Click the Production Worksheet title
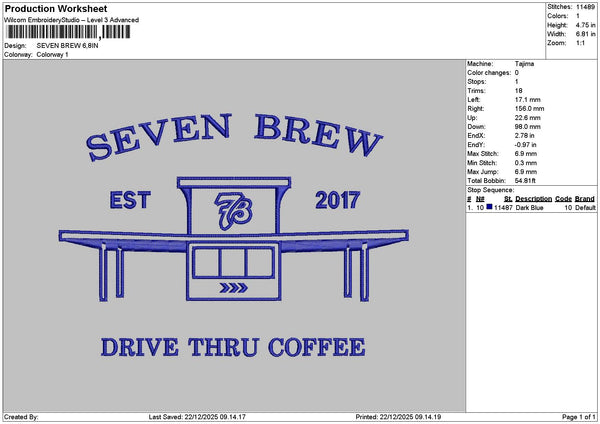The width and height of the screenshot is (600, 424). point(56,9)
